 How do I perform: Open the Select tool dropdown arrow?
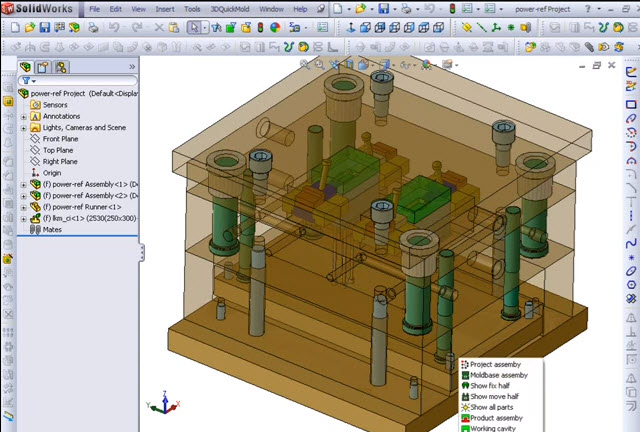(x=205, y=28)
